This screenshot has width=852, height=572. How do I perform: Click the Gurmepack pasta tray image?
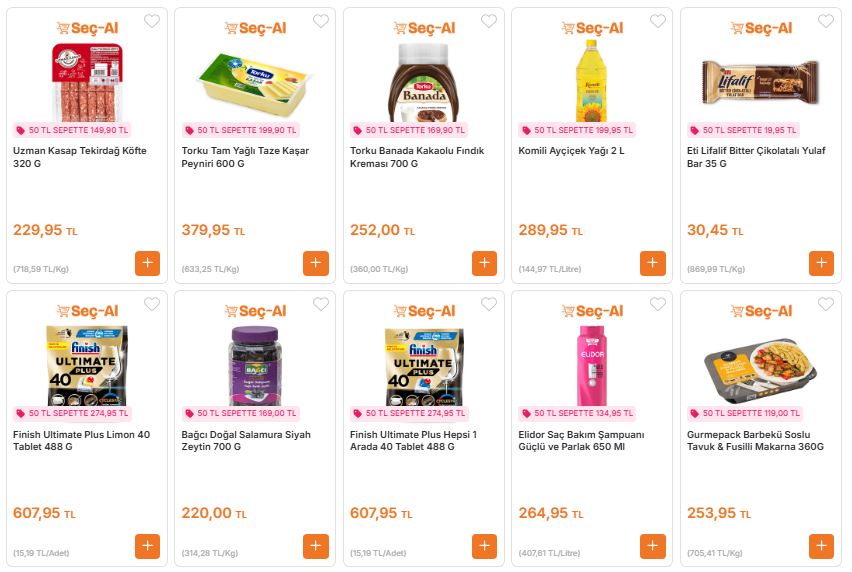coord(759,364)
